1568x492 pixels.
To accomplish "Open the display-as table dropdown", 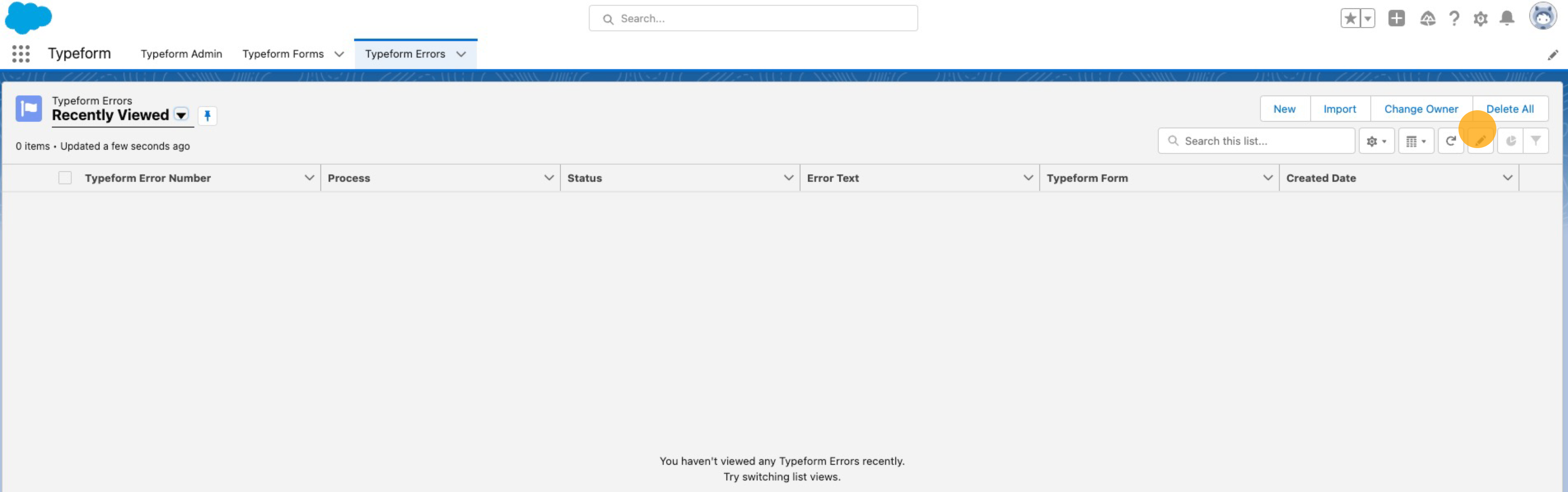I will [1416, 141].
